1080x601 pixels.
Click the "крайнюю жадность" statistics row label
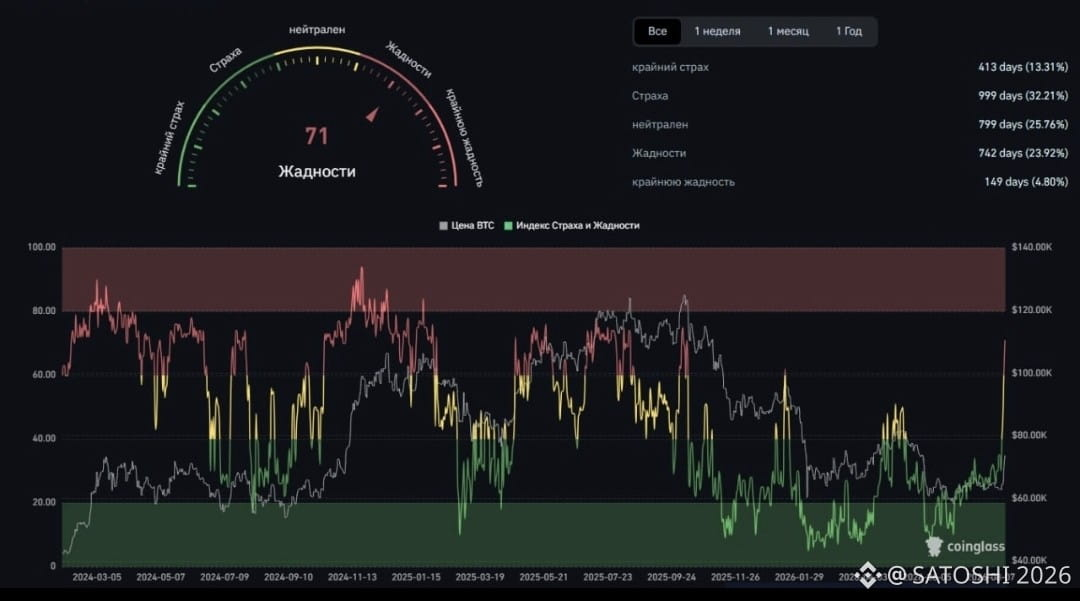pos(683,182)
